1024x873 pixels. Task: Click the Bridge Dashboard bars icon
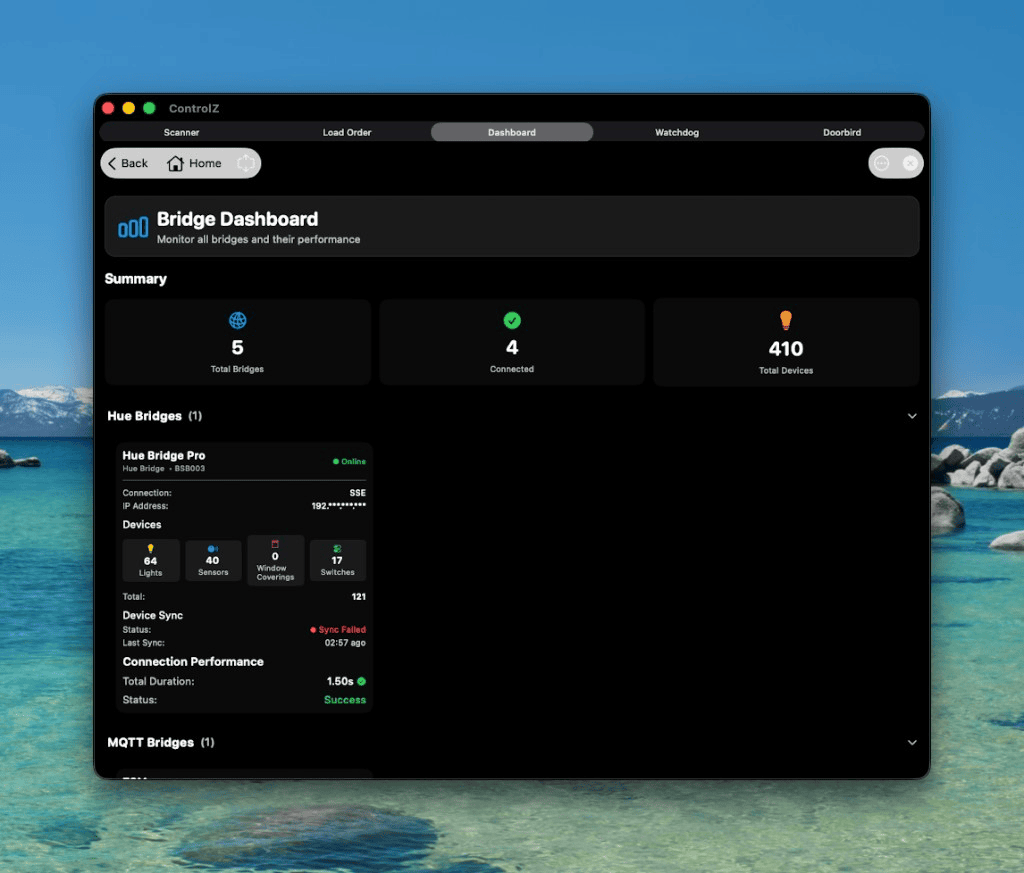[x=133, y=227]
